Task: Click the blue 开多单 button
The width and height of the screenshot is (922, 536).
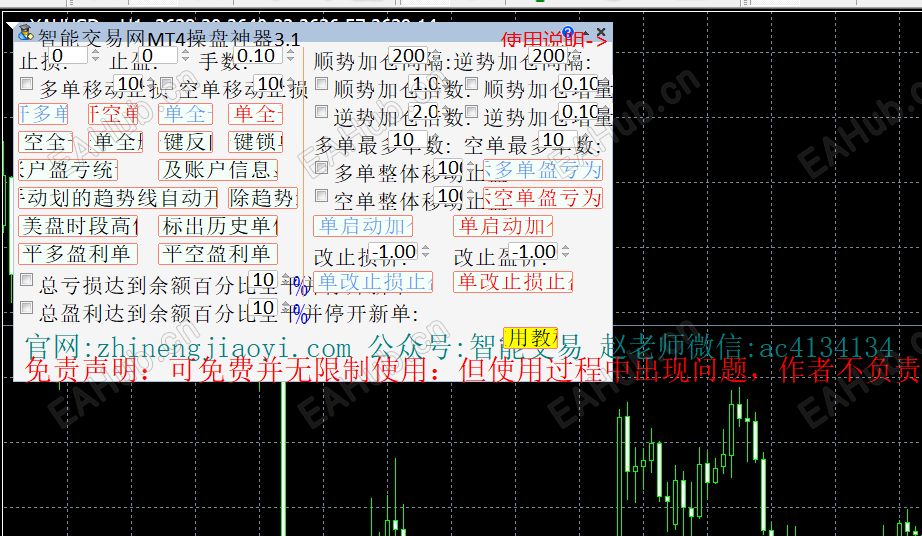Action: [44, 114]
